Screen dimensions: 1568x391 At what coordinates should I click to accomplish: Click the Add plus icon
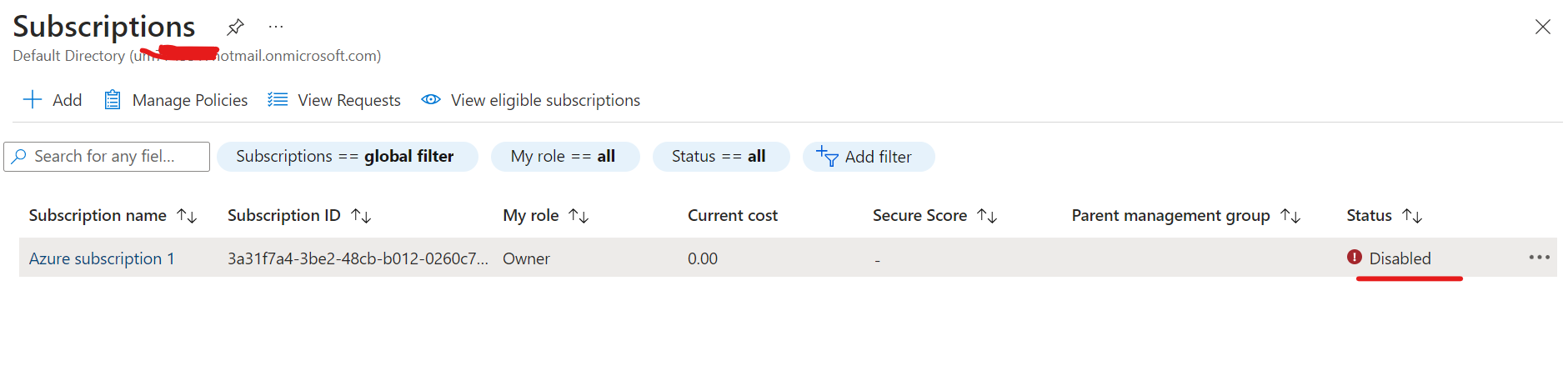pos(33,100)
